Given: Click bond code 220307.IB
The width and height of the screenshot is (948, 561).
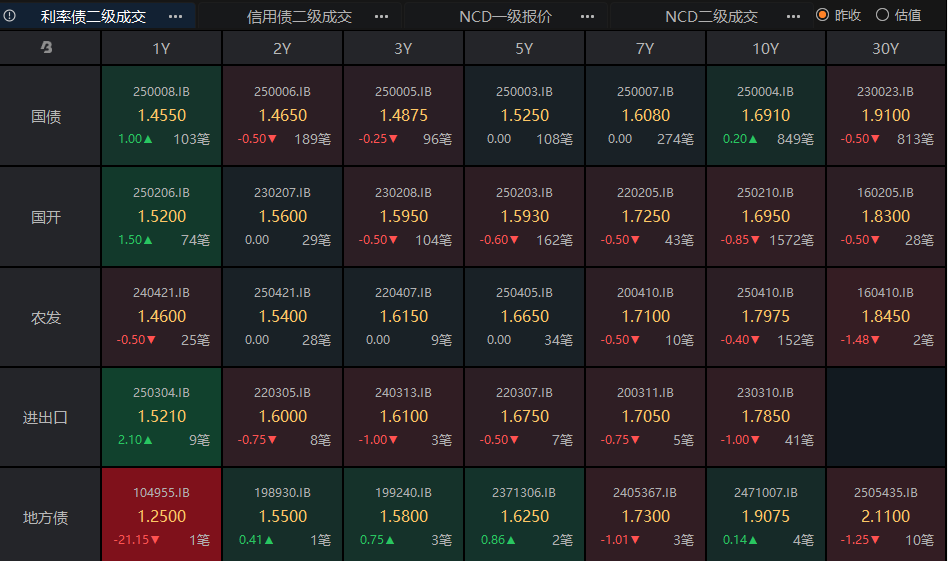Looking at the screenshot, I should click(524, 393).
